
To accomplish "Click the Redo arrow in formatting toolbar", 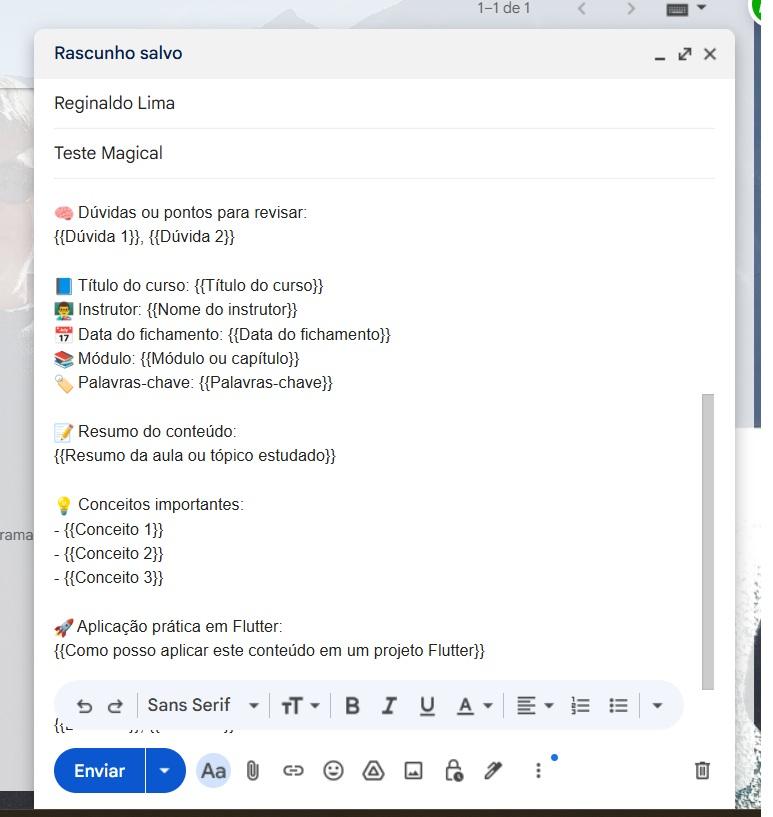I will [x=115, y=707].
